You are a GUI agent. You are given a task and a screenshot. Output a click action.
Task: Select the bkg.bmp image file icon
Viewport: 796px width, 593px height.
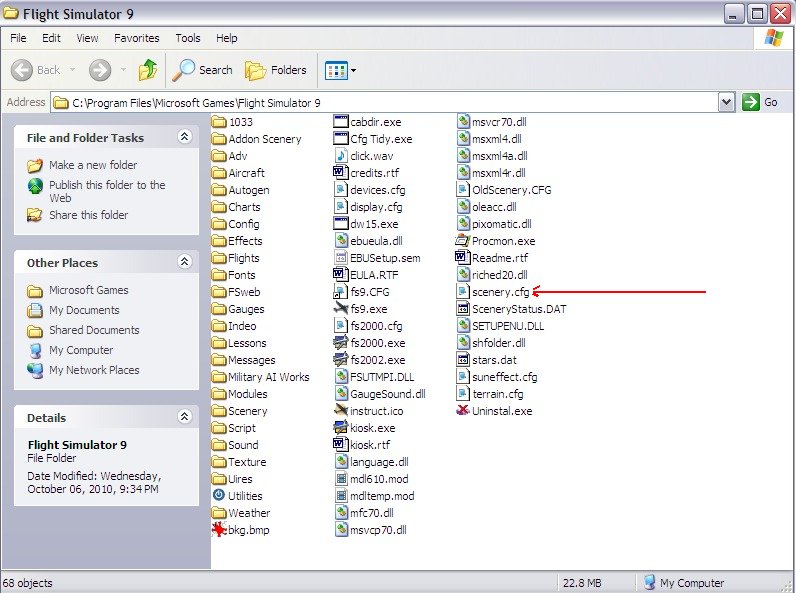[x=219, y=530]
